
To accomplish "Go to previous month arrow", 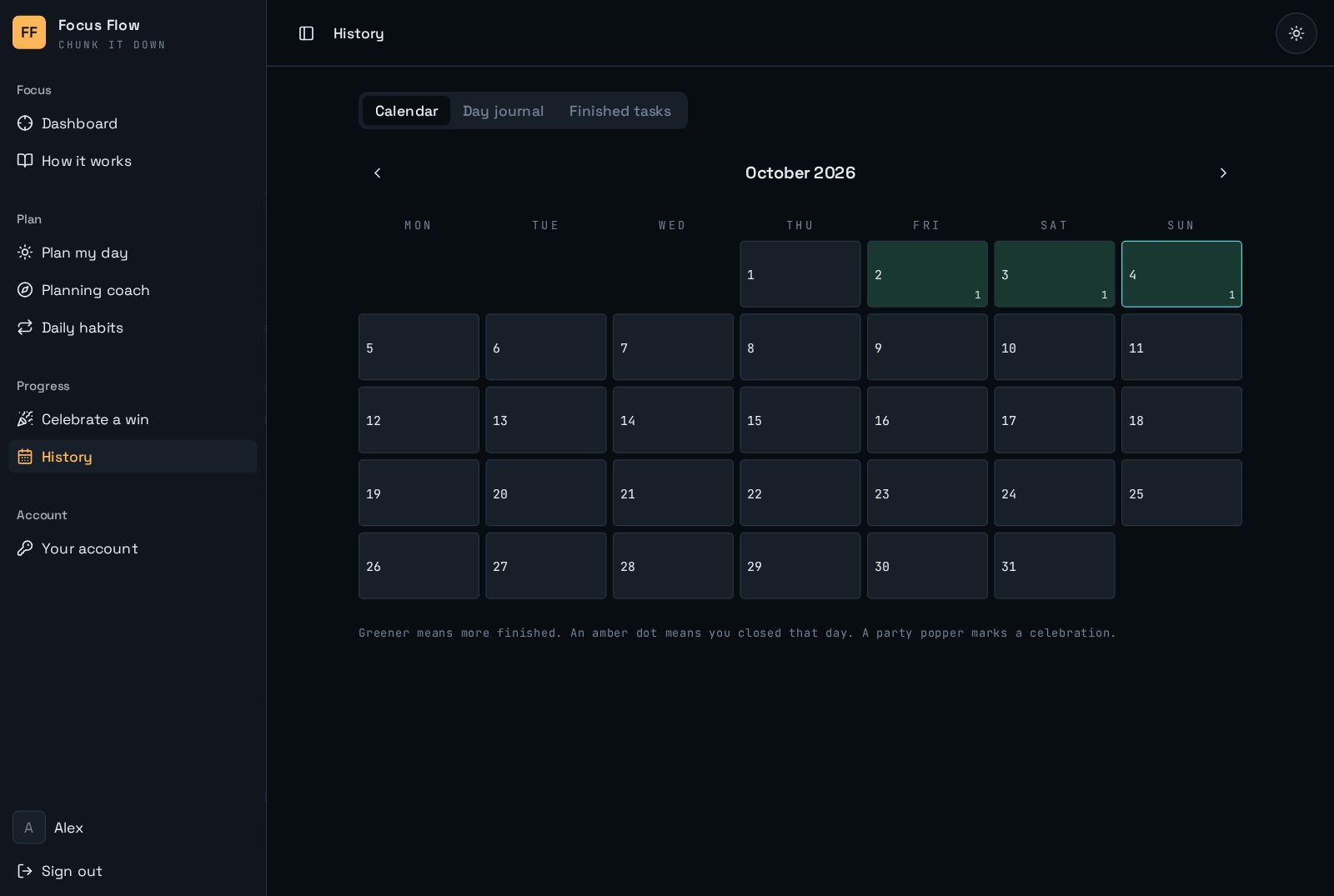I will click(x=377, y=173).
